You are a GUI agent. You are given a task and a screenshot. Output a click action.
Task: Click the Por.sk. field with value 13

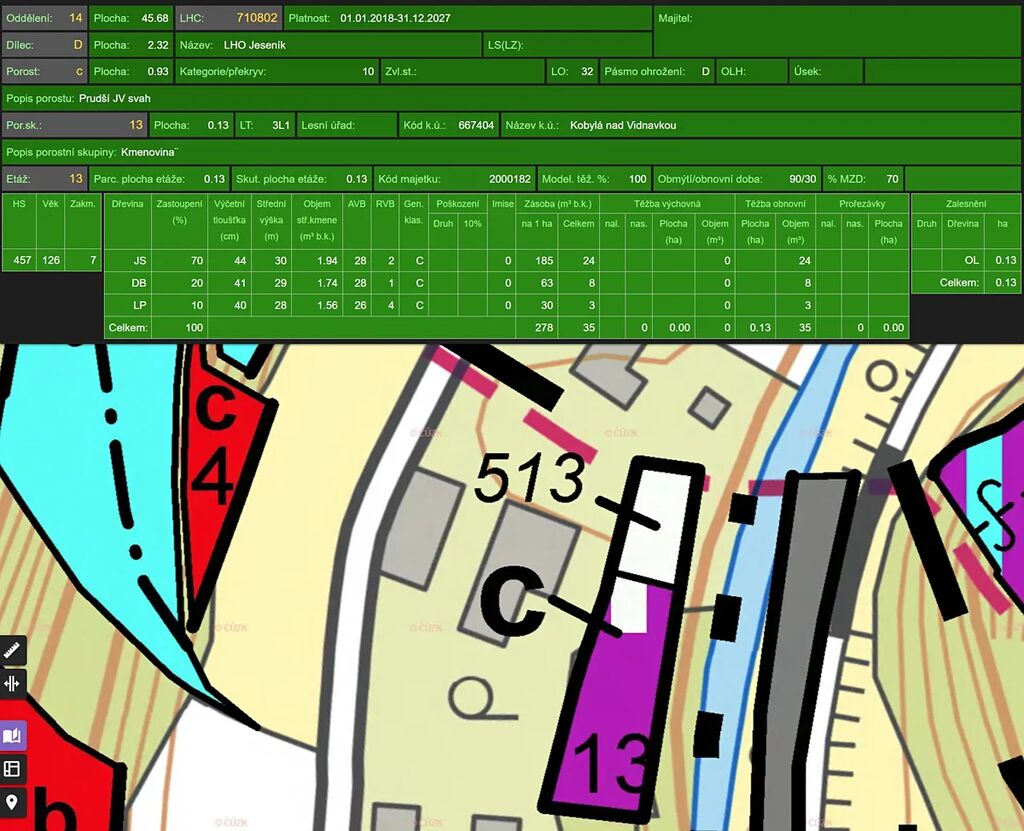pos(73,125)
